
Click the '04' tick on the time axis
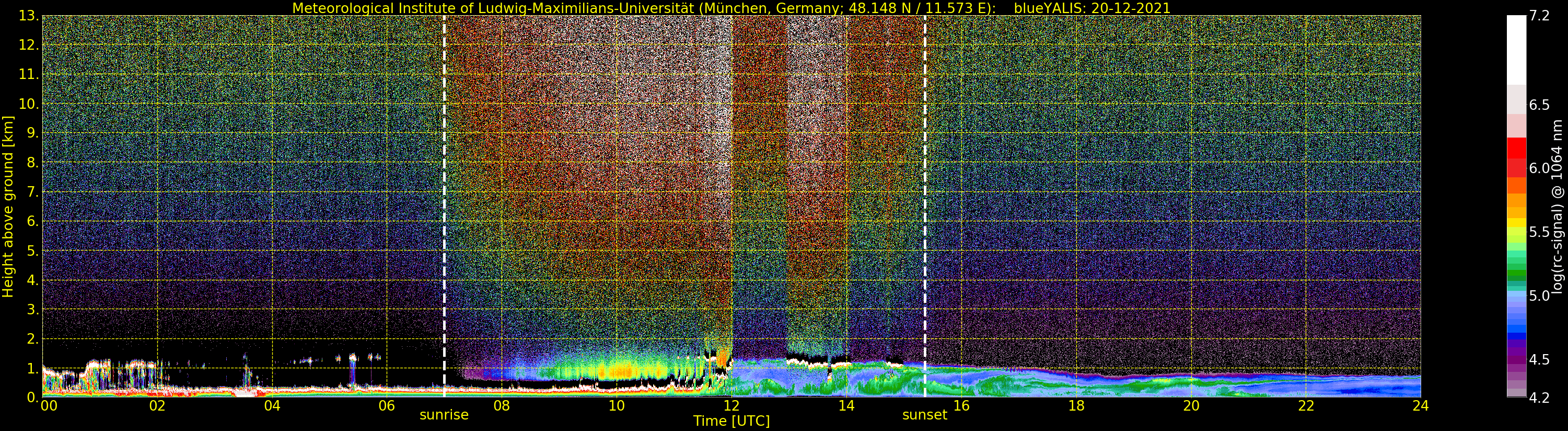(x=272, y=406)
